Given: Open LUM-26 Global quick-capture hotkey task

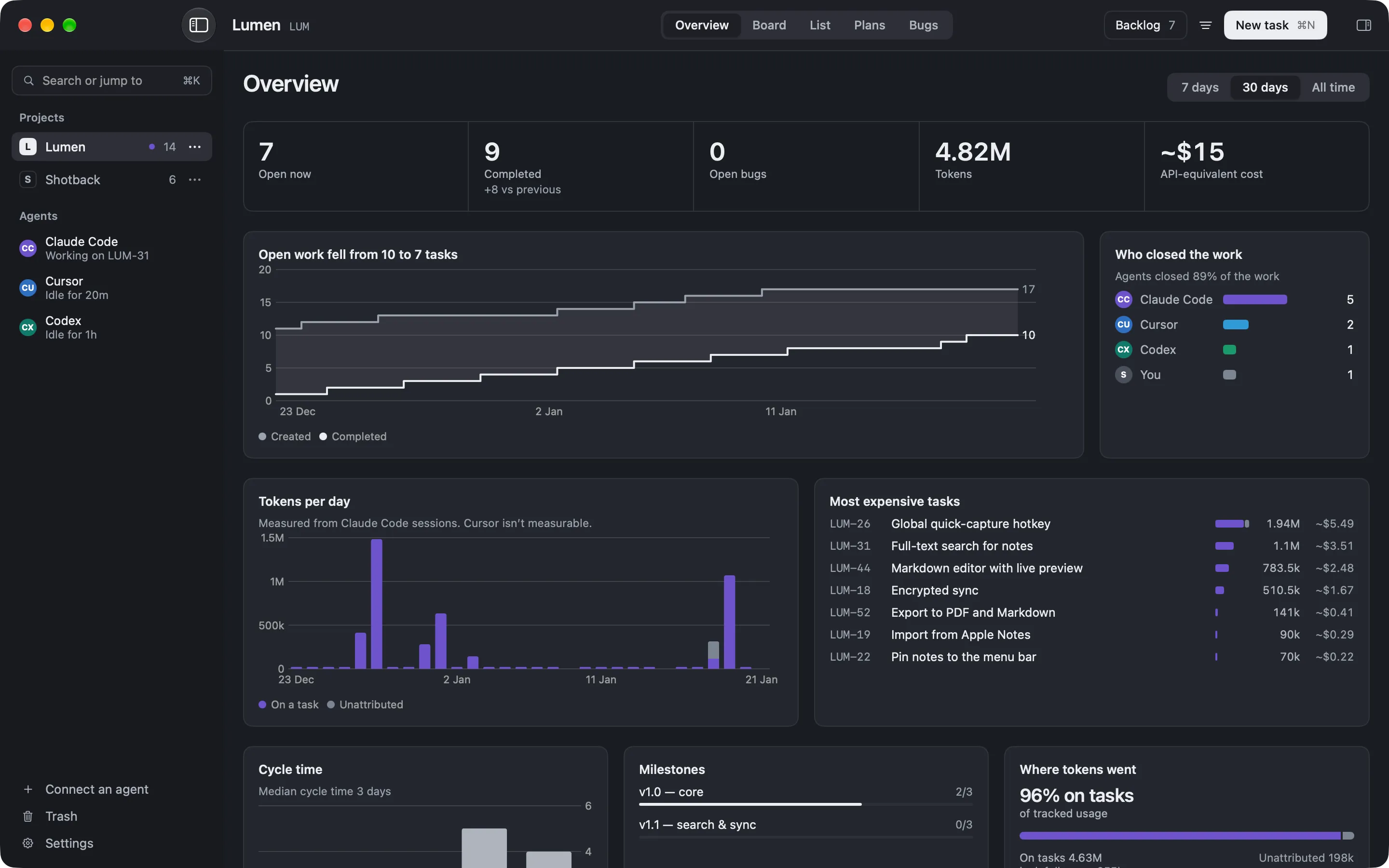Looking at the screenshot, I should click(x=1091, y=524).
